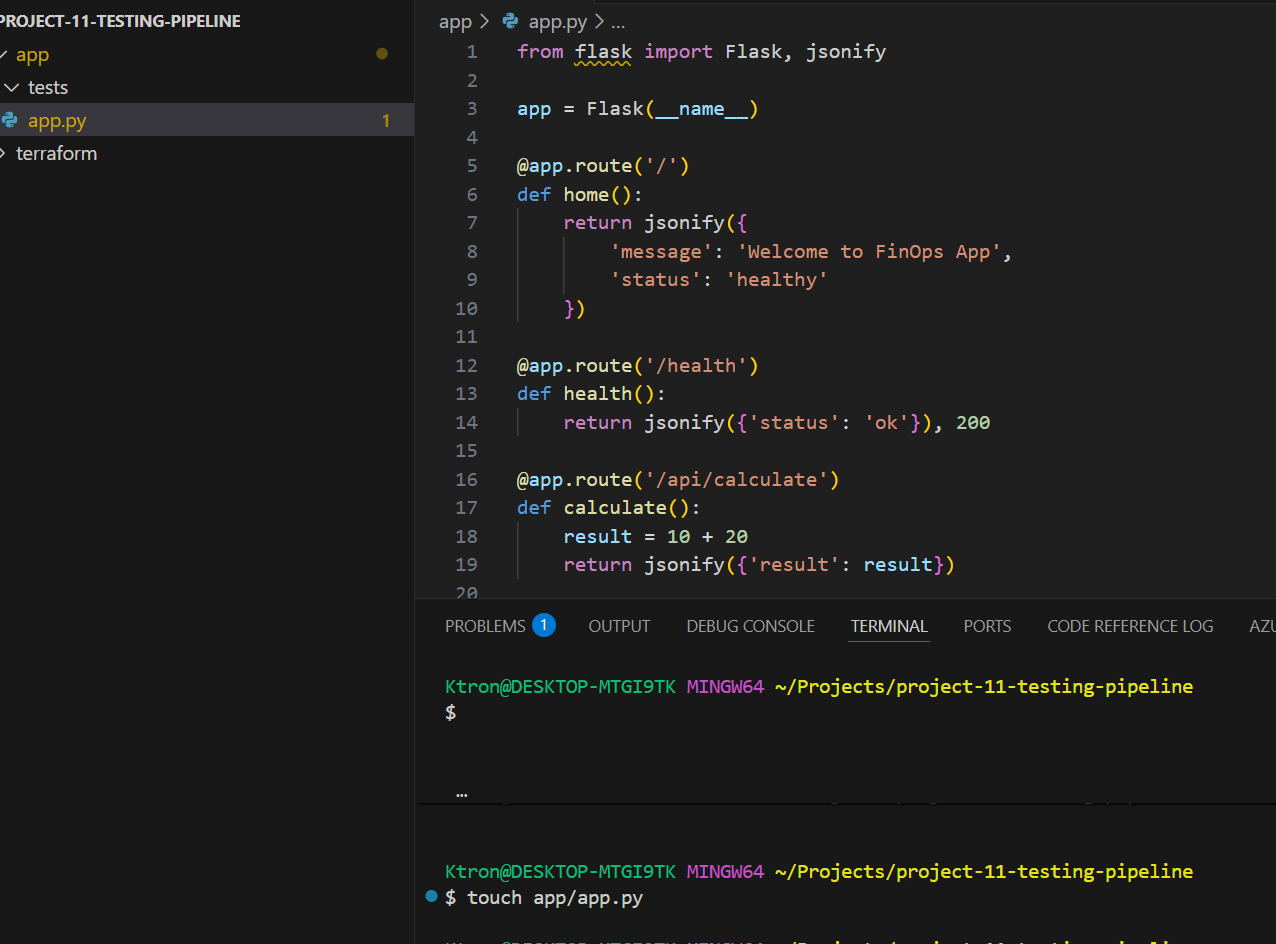Click the underlined flask word on line 1
The height and width of the screenshot is (944, 1276).
coord(603,51)
